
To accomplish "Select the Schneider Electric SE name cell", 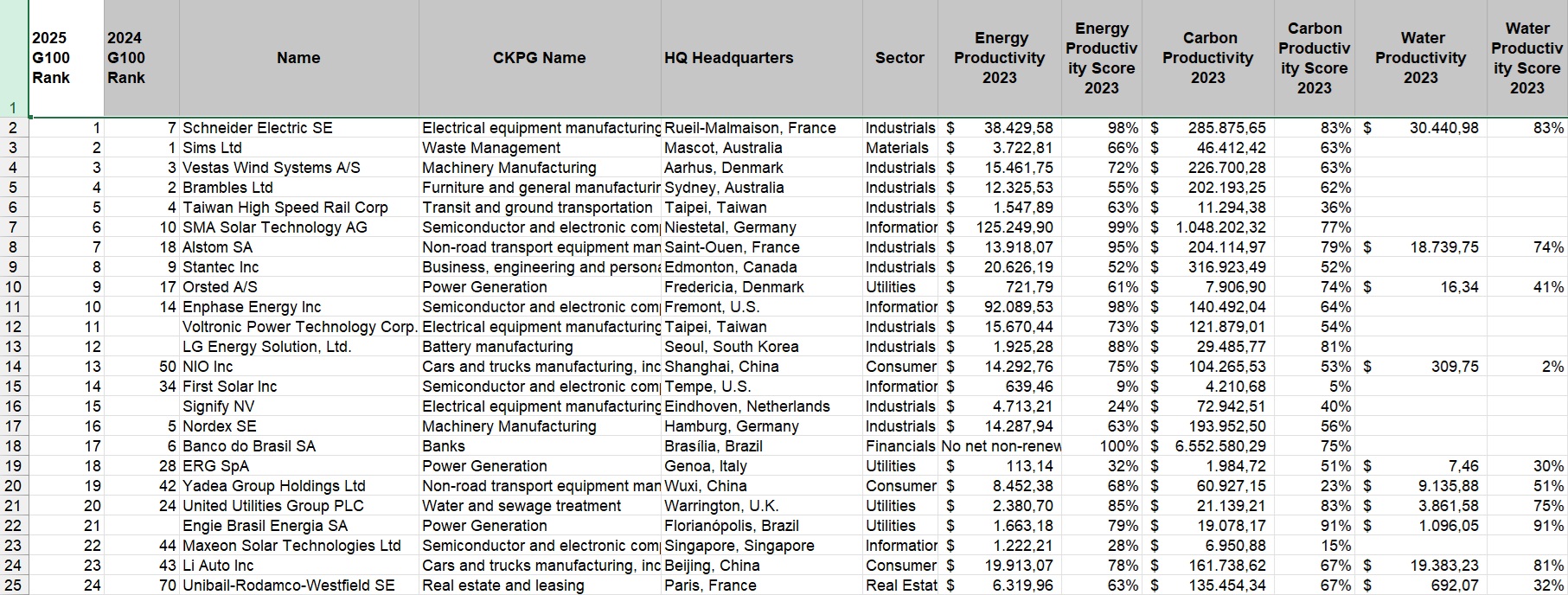I will (x=299, y=128).
